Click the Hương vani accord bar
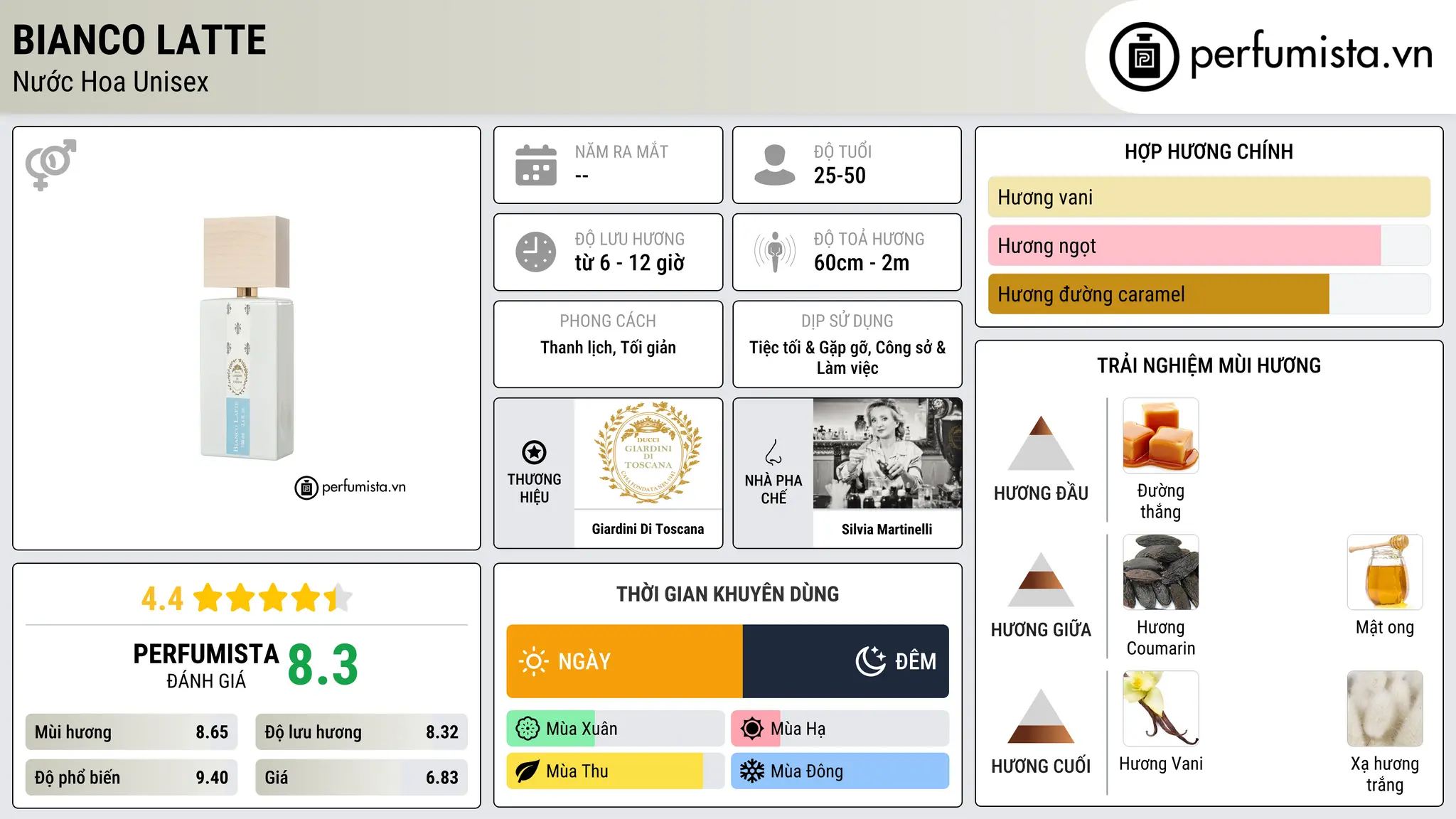This screenshot has width=1456, height=819. (1209, 197)
